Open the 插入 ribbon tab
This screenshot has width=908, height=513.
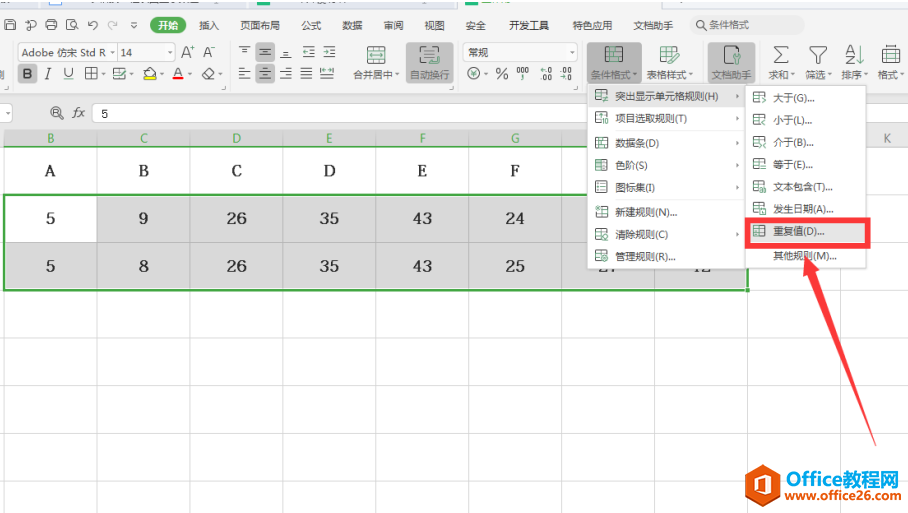(x=208, y=25)
